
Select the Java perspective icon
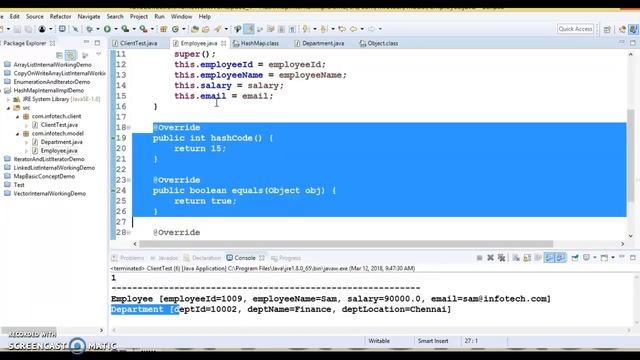[x=633, y=29]
